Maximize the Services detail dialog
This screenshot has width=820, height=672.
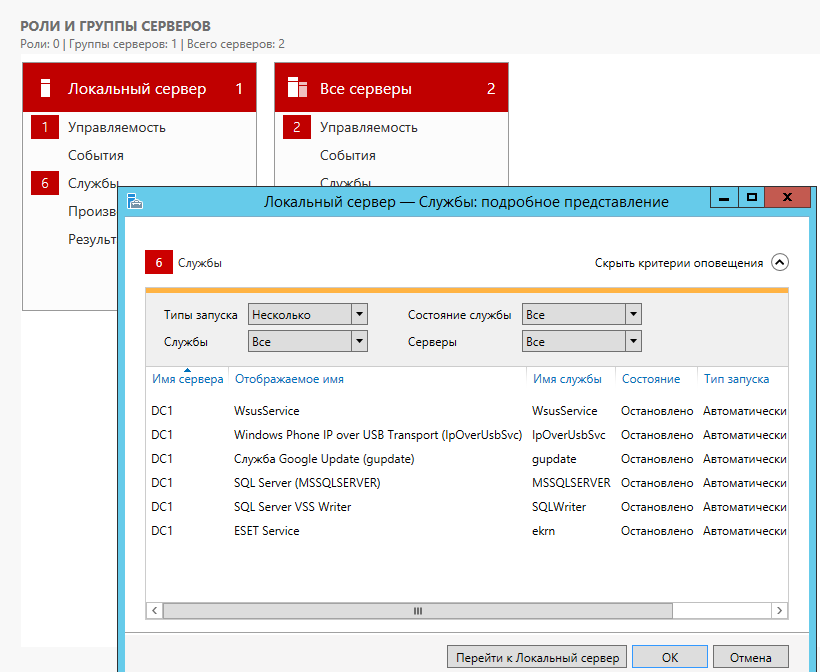click(x=751, y=198)
